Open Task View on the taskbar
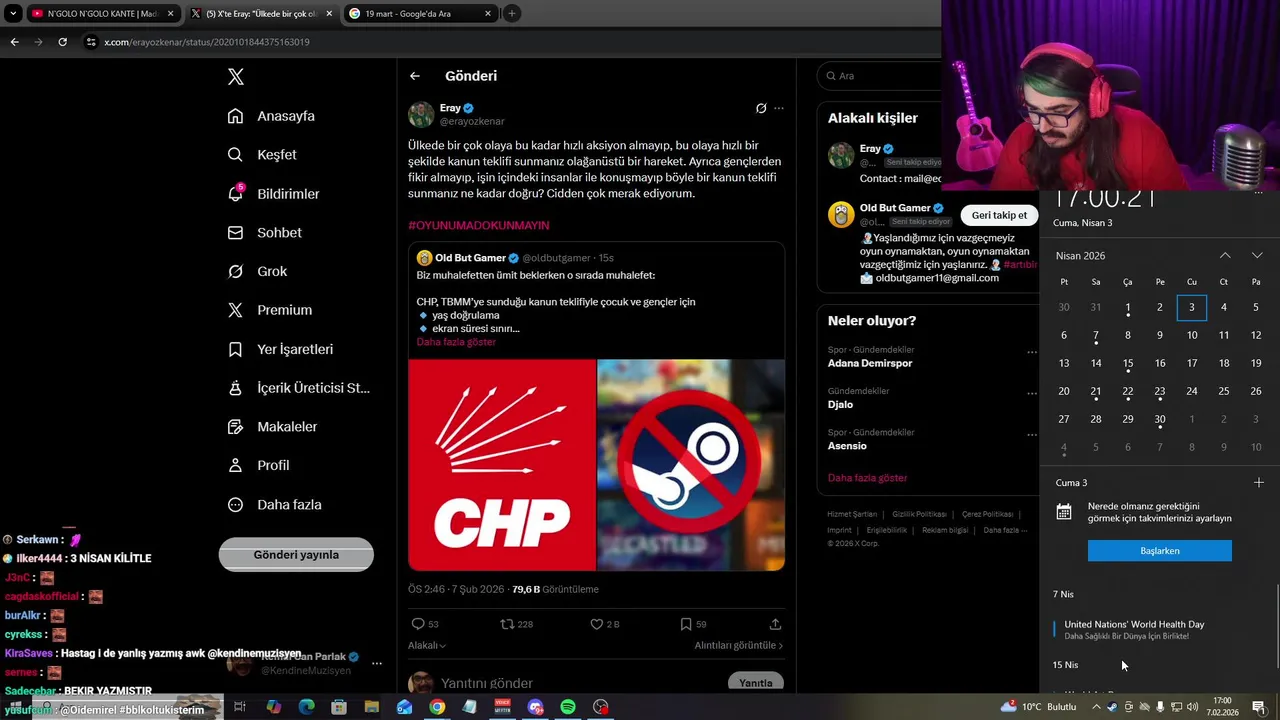1280x720 pixels. pyautogui.click(x=240, y=707)
